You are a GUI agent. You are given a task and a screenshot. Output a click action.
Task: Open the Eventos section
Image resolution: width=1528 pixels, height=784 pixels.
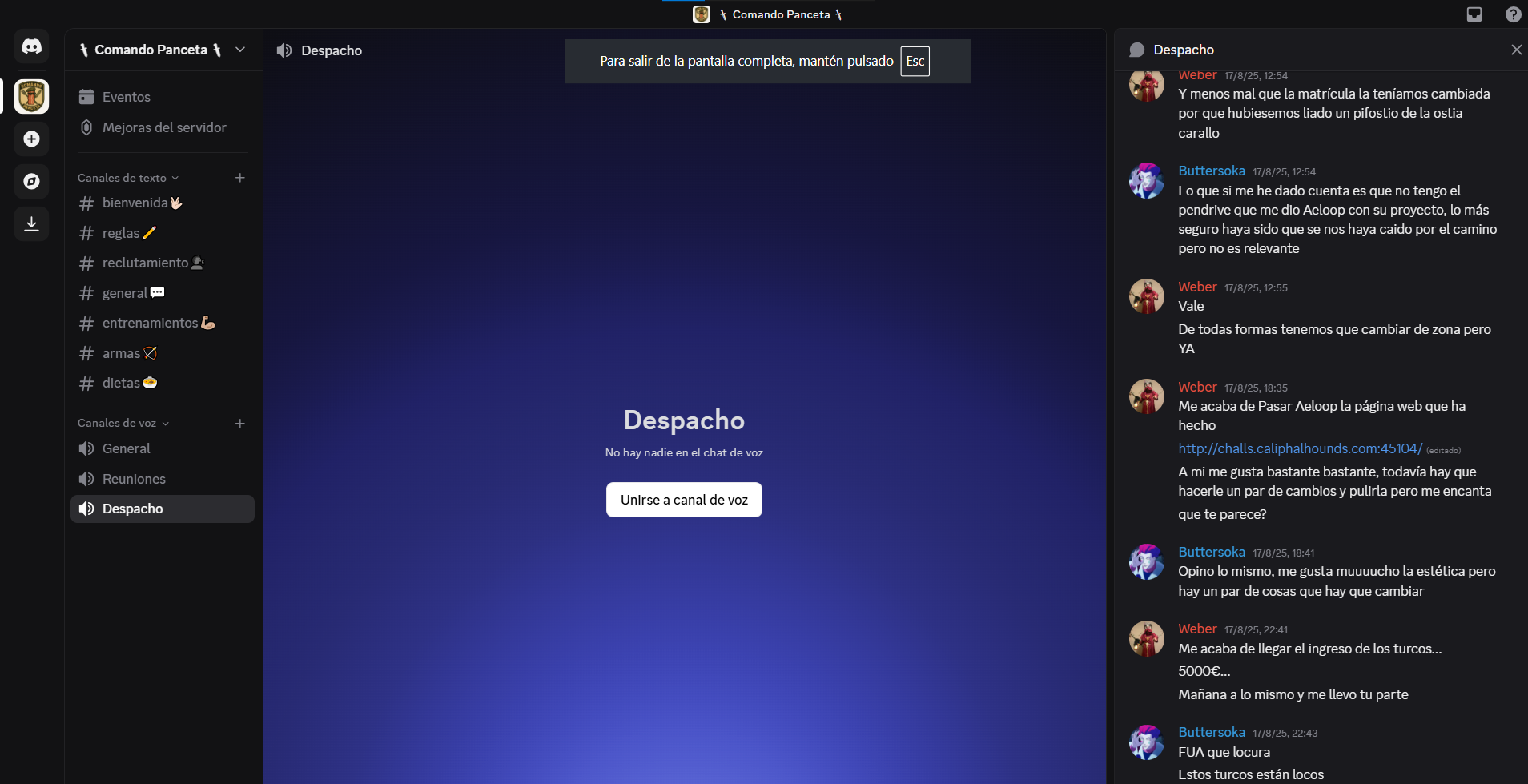163,97
